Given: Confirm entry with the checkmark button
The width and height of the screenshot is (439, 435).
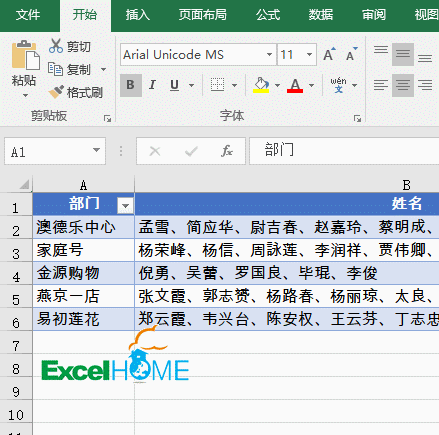Looking at the screenshot, I should coord(191,151).
